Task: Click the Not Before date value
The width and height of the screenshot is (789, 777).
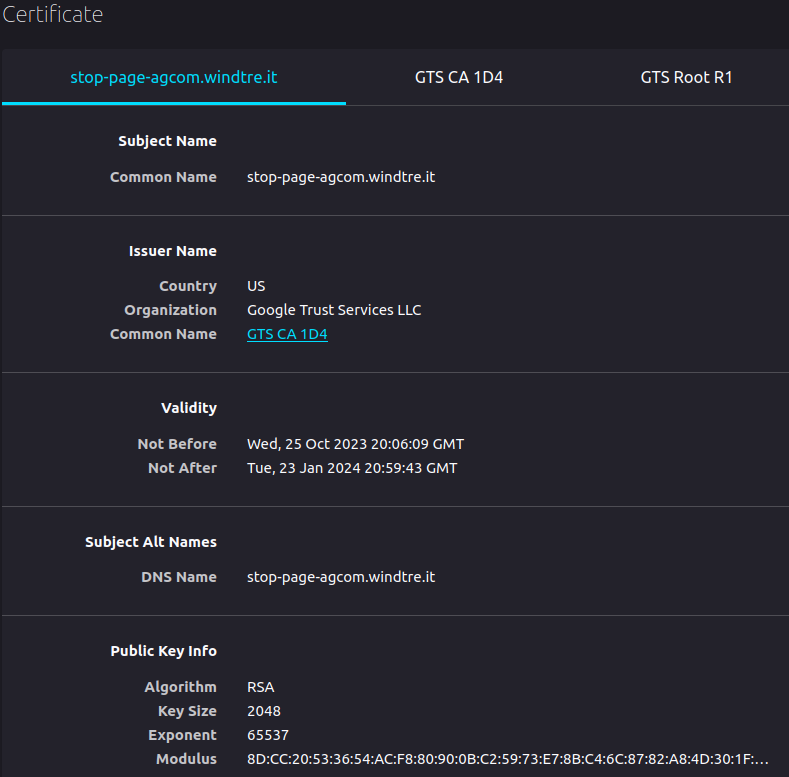Action: point(355,444)
